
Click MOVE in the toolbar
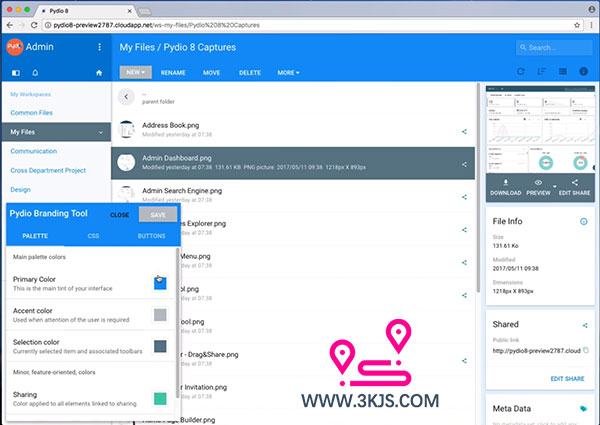[x=211, y=73]
